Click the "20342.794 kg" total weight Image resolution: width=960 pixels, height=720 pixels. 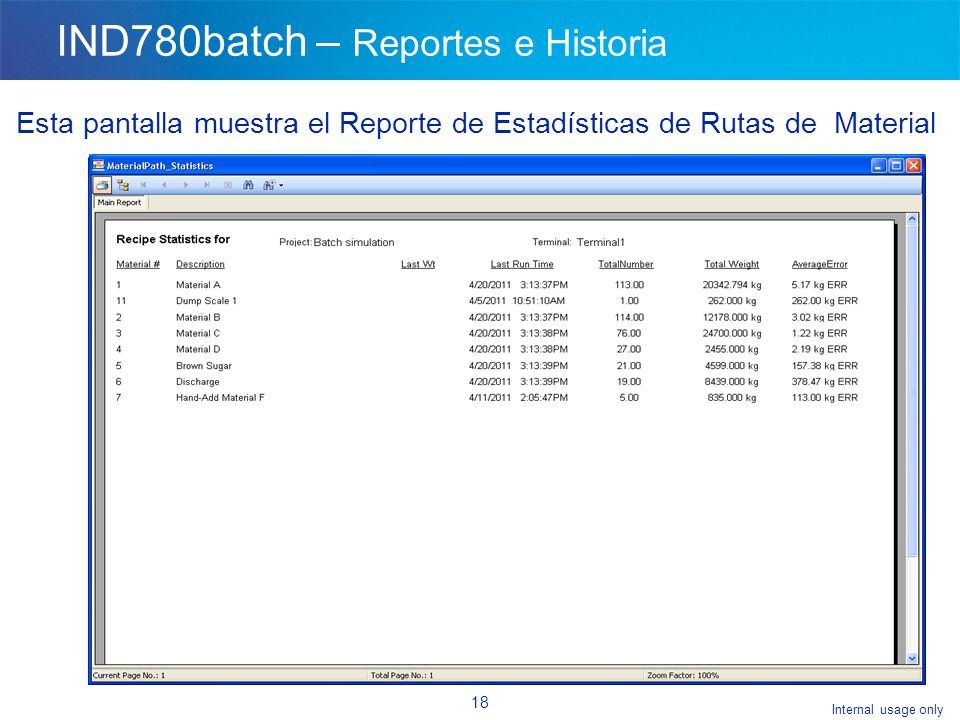click(732, 285)
